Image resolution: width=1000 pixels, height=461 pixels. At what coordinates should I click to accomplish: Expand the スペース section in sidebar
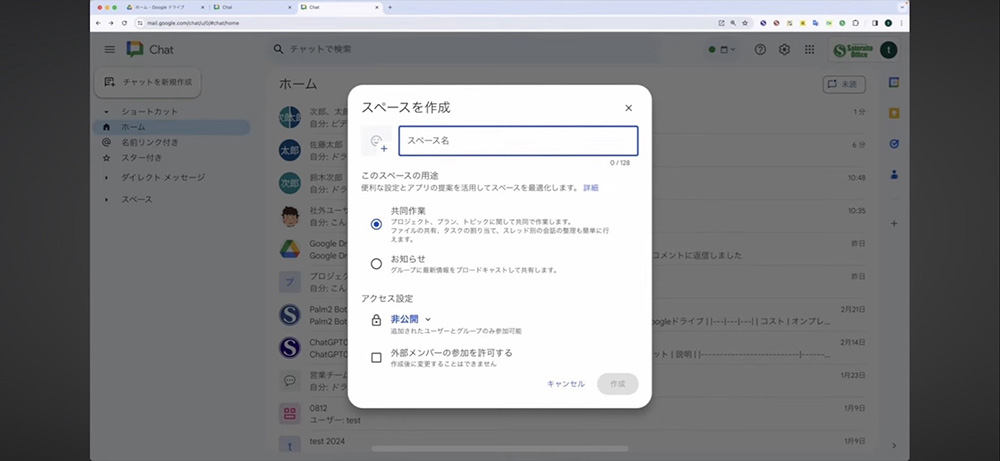(x=107, y=200)
